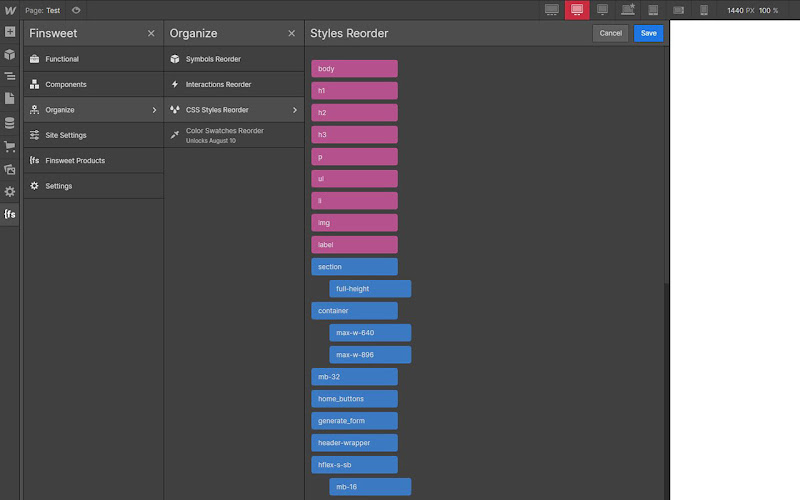This screenshot has height=500, width=800.
Task: Open the Symbols cube icon in sidebar
Action: coord(10,54)
